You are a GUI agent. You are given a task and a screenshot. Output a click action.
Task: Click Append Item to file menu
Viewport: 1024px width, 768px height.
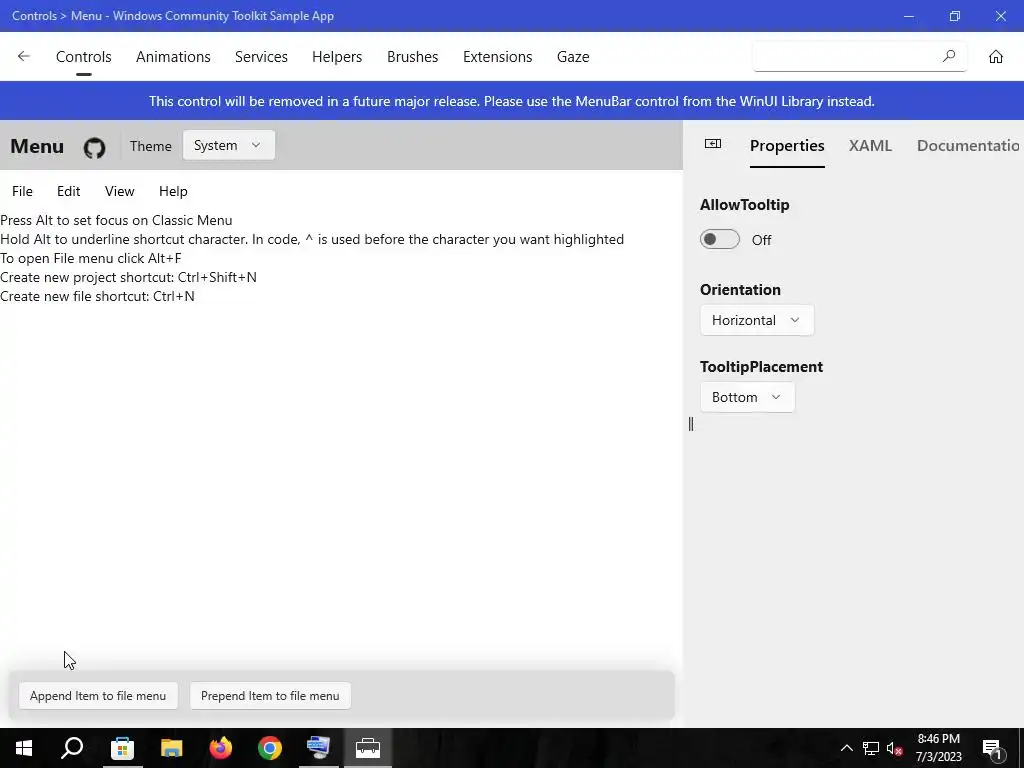pos(98,696)
